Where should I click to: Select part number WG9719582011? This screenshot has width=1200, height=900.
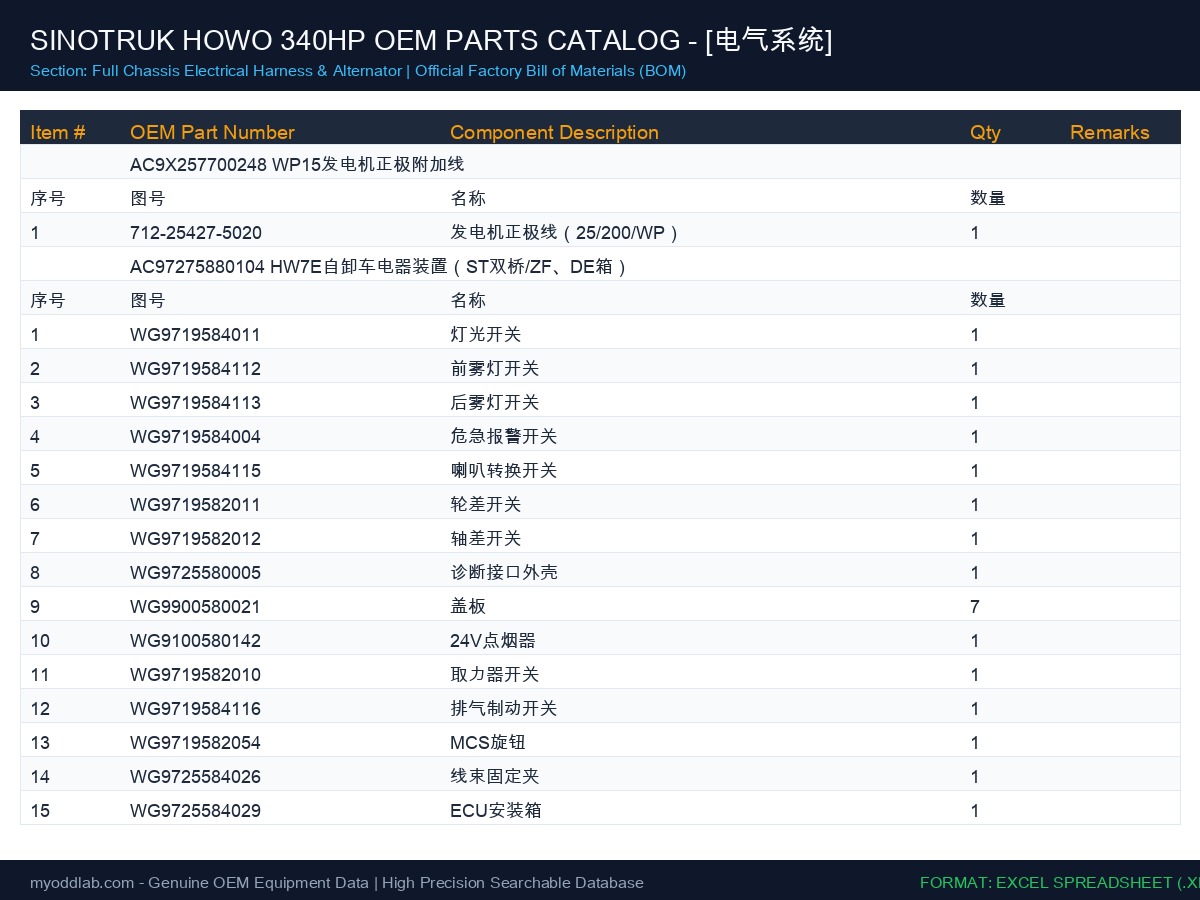[x=195, y=505]
